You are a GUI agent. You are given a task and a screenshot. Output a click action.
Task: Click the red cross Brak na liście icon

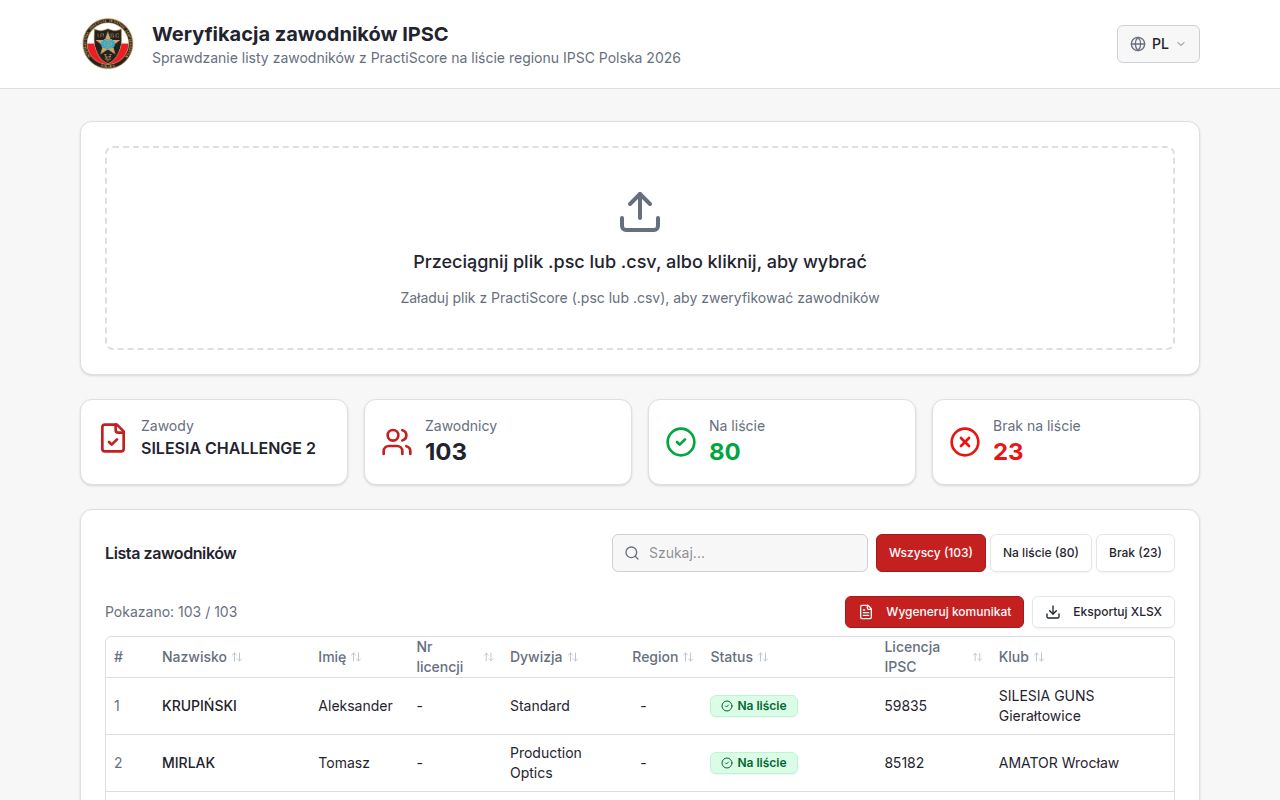[x=965, y=442]
